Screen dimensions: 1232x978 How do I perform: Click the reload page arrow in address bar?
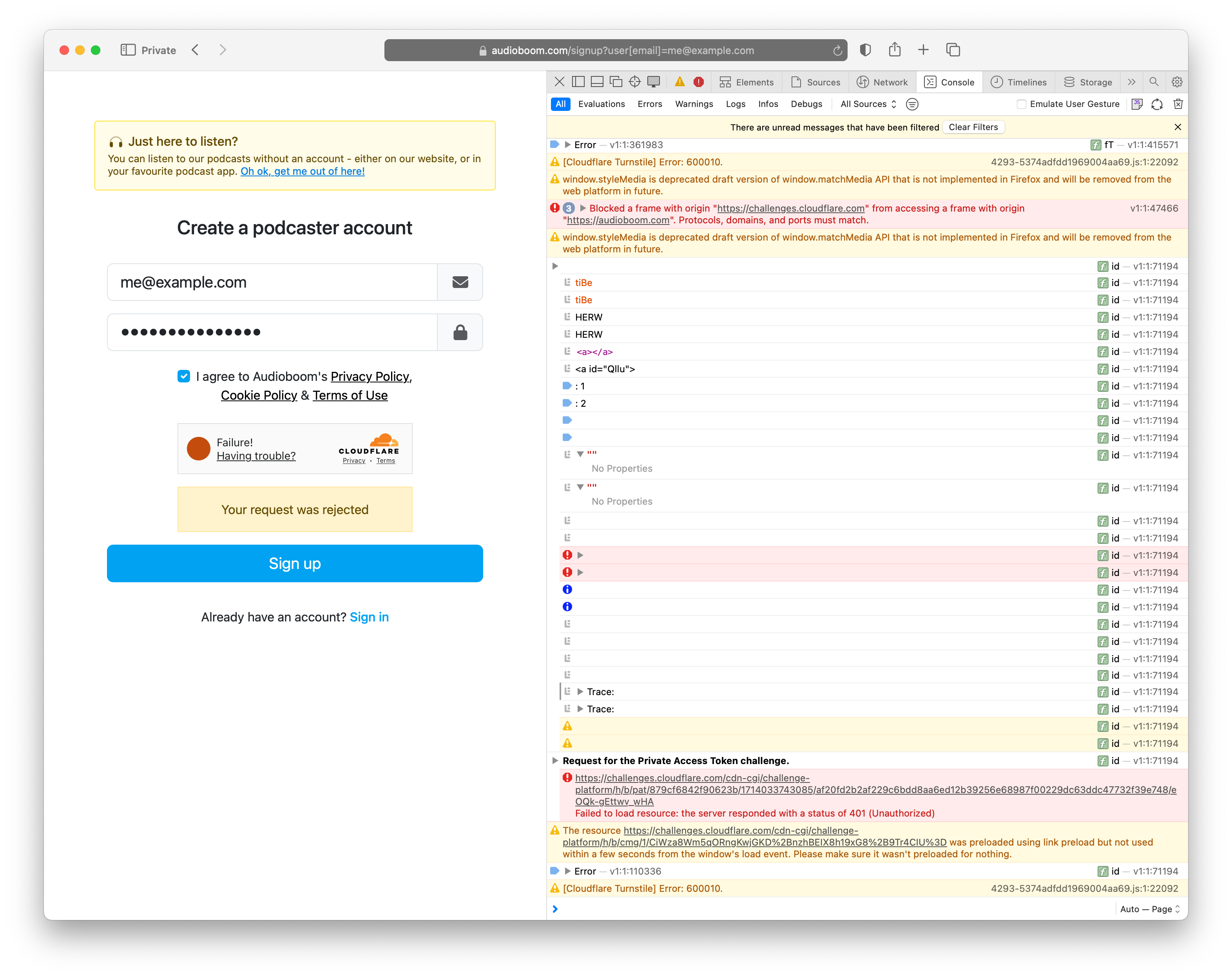pos(837,51)
